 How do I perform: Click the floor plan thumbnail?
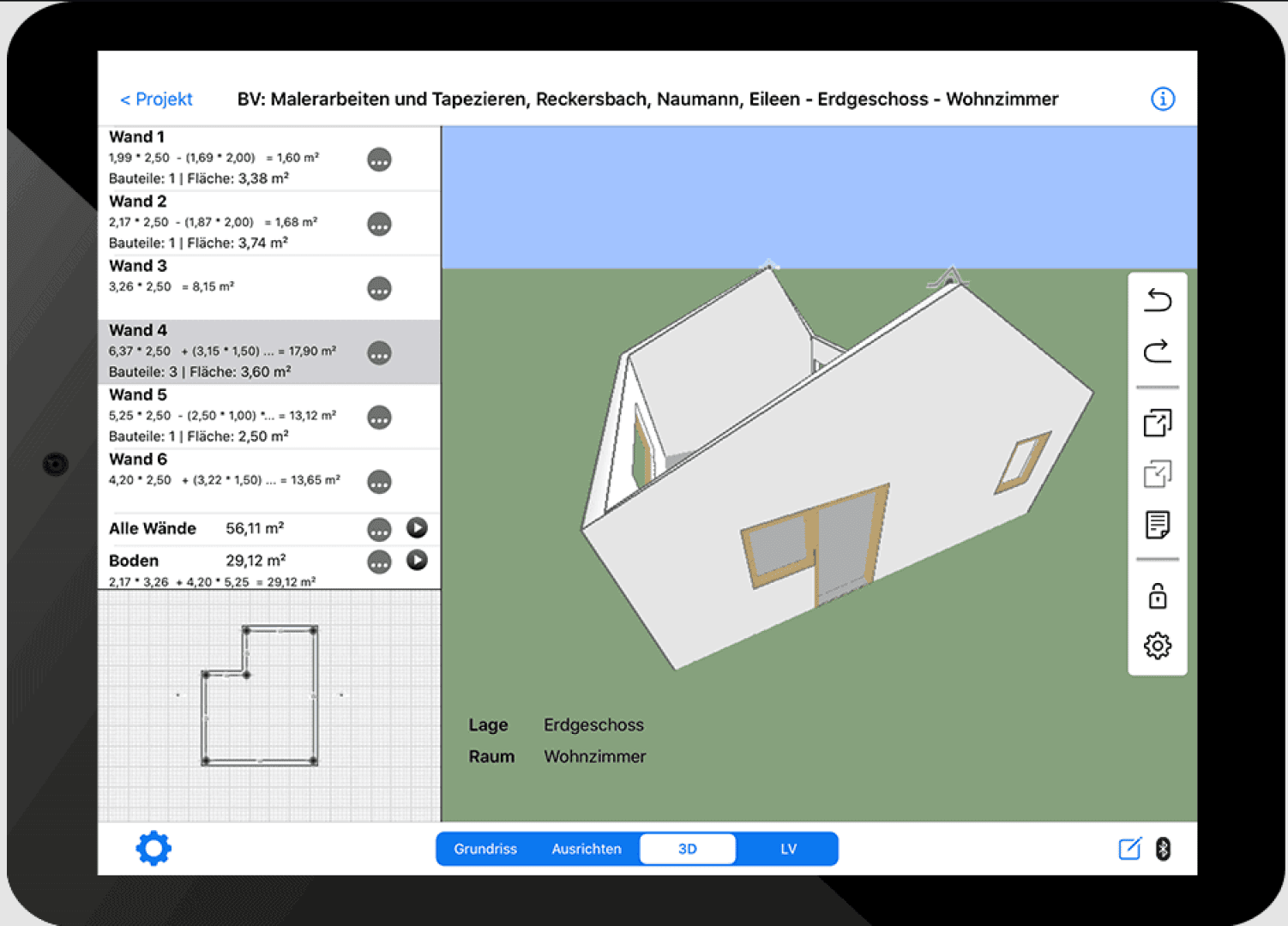coord(260,695)
